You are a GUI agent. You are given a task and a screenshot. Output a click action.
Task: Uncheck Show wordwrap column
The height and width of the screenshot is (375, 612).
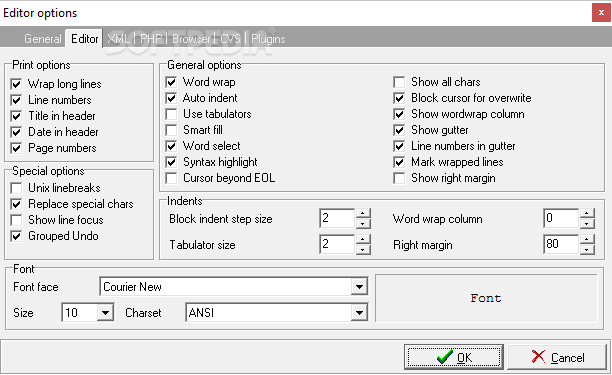[399, 114]
